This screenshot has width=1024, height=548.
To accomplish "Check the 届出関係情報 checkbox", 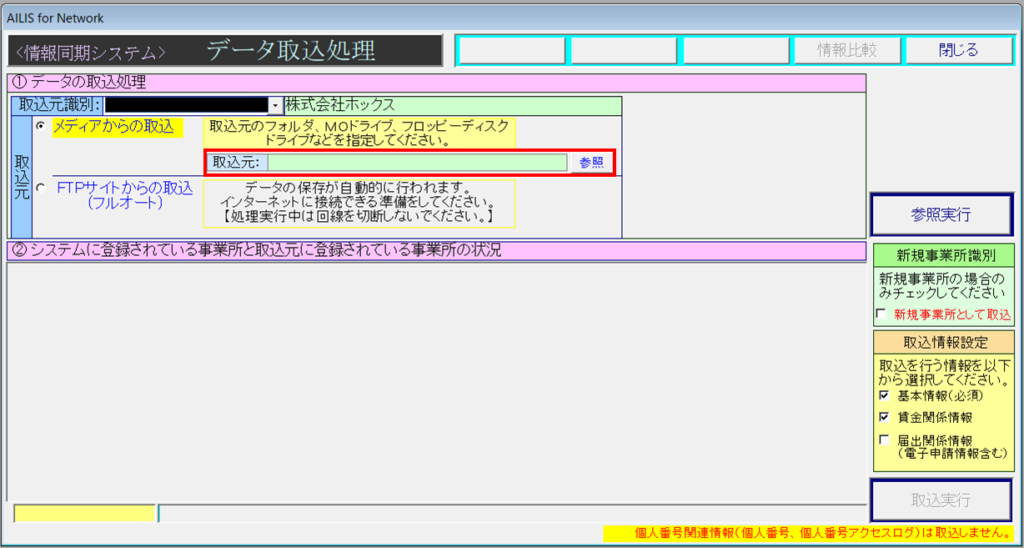I will coord(882,439).
